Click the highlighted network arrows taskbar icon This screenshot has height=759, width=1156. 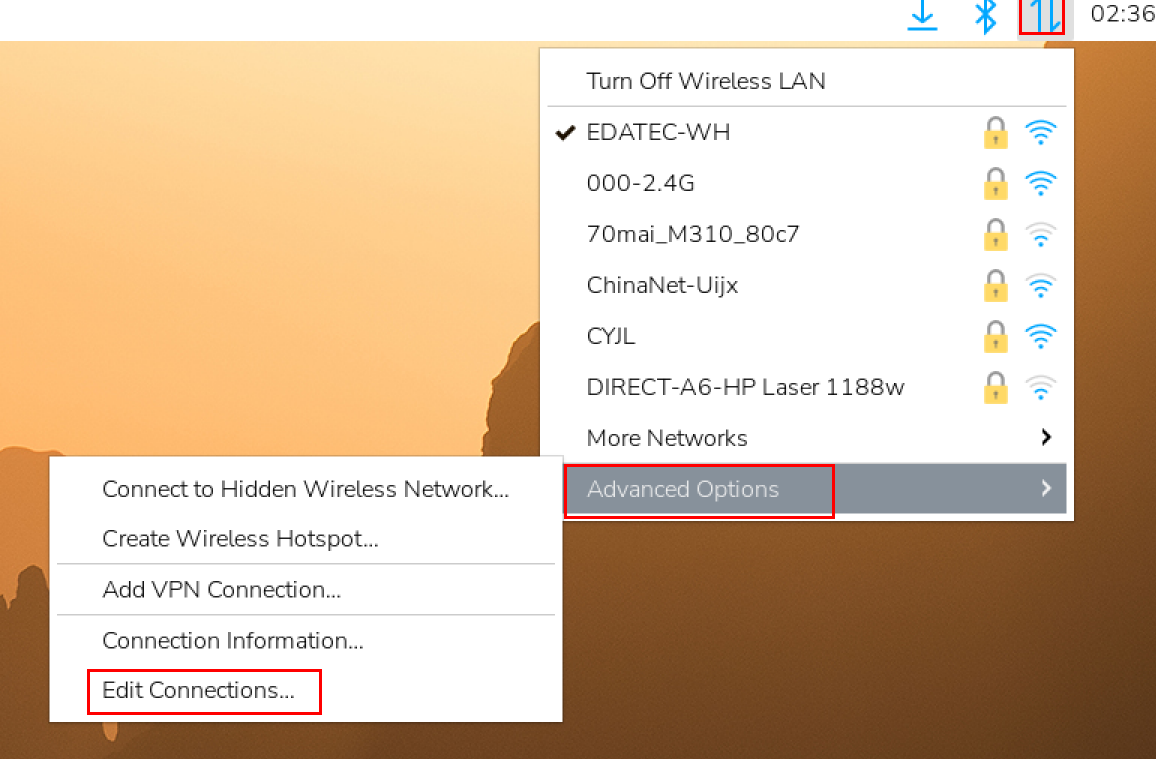point(1043,17)
